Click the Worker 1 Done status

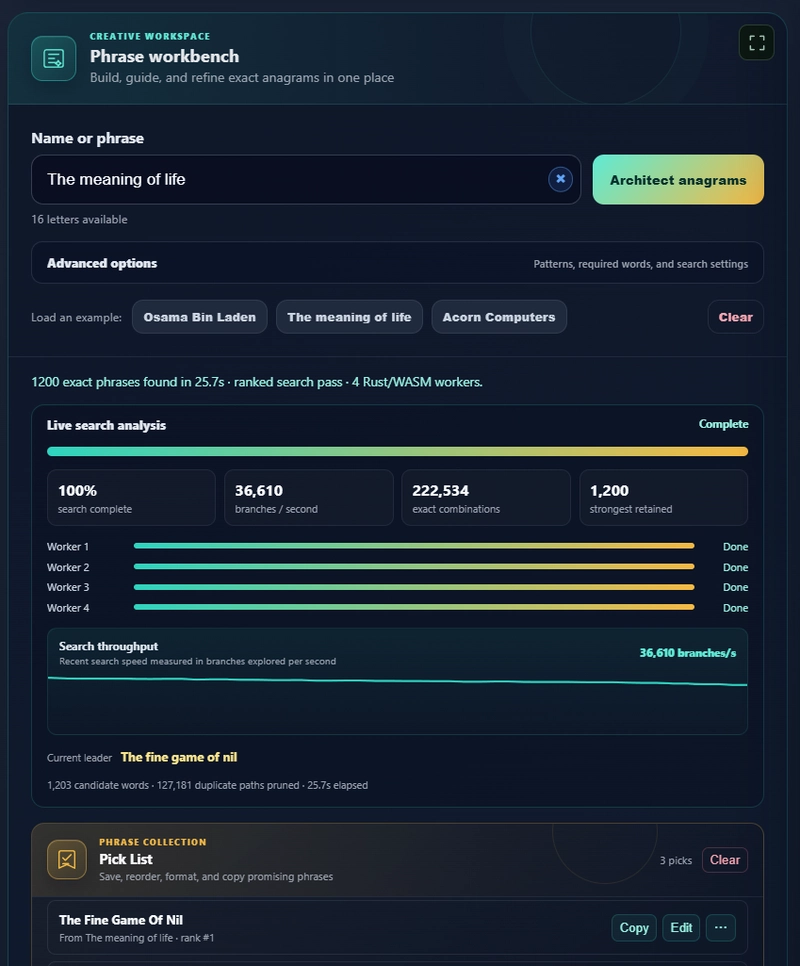coord(735,546)
